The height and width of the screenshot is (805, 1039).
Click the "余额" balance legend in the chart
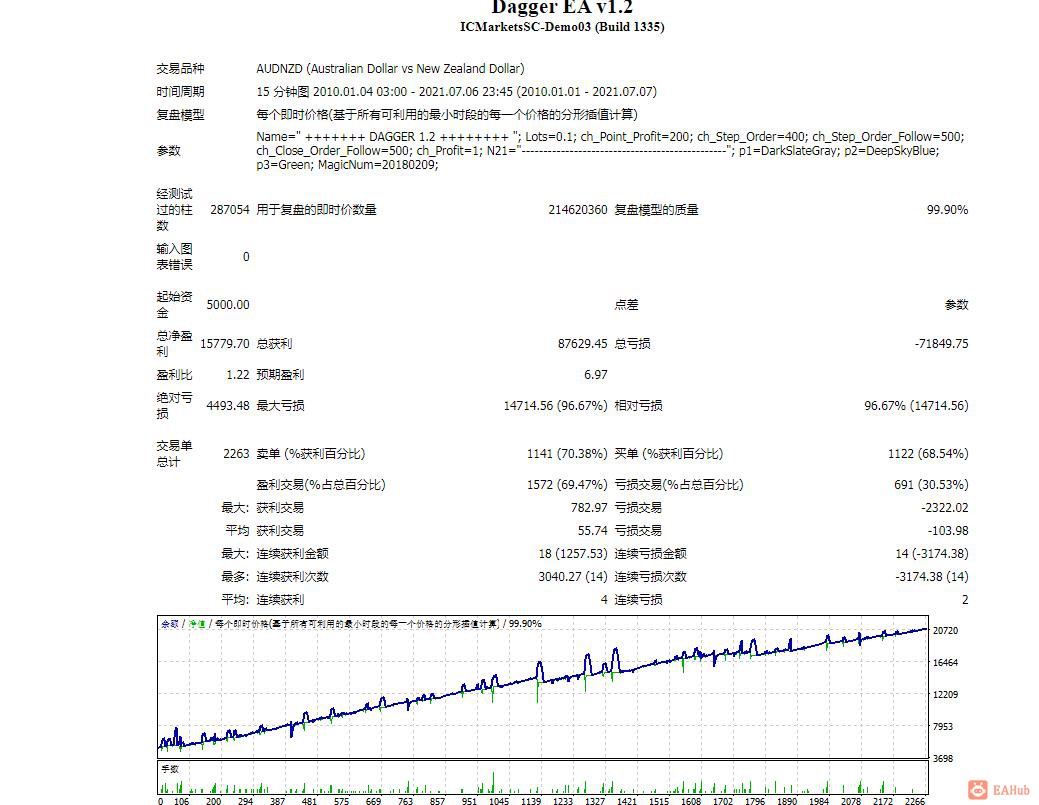point(170,623)
